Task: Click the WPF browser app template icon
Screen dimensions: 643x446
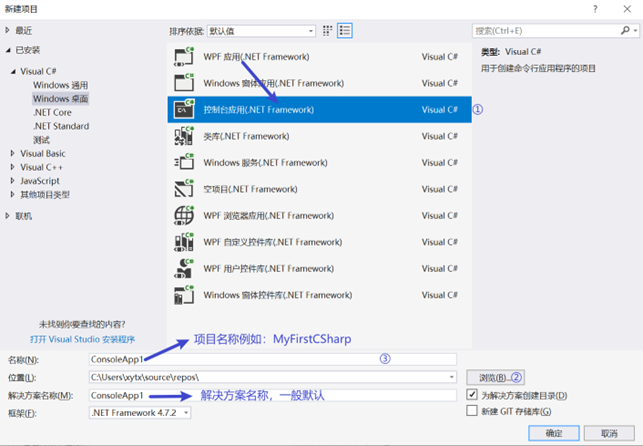Action: click(x=184, y=216)
